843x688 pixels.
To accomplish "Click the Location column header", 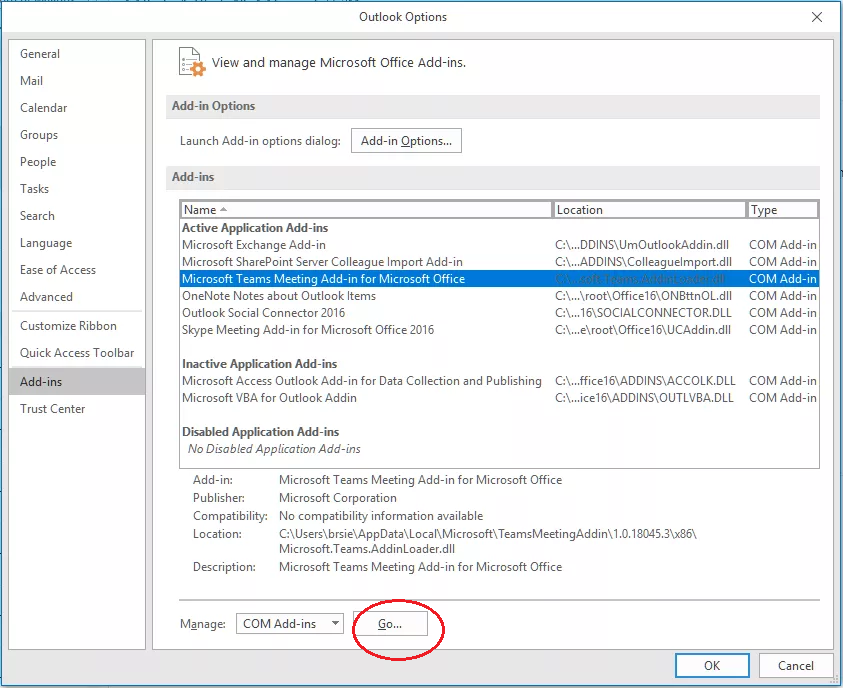I will (649, 210).
